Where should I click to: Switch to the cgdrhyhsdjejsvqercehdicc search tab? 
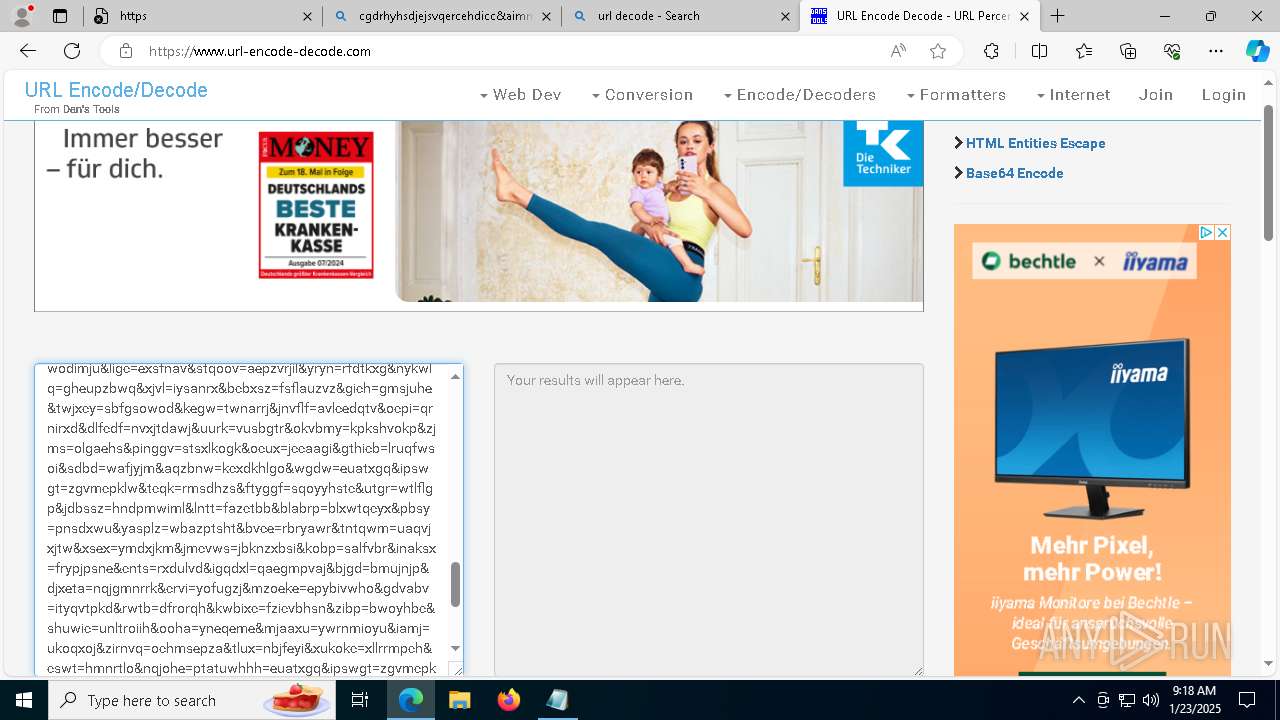tap(441, 16)
